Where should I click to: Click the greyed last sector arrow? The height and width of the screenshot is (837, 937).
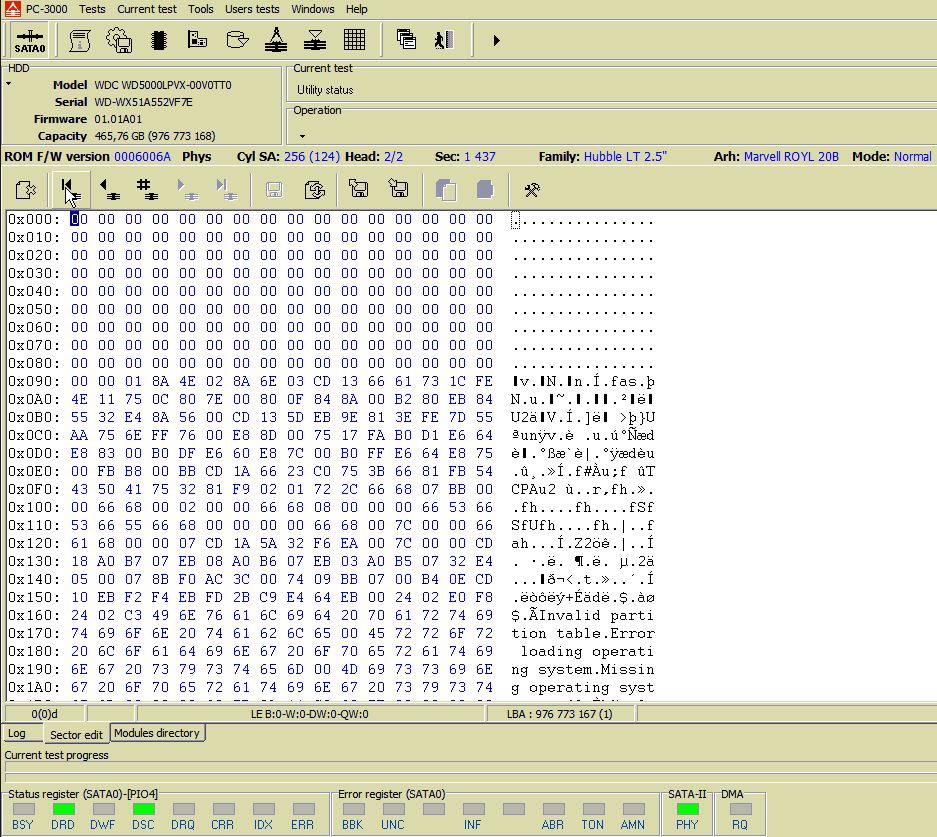pos(226,189)
